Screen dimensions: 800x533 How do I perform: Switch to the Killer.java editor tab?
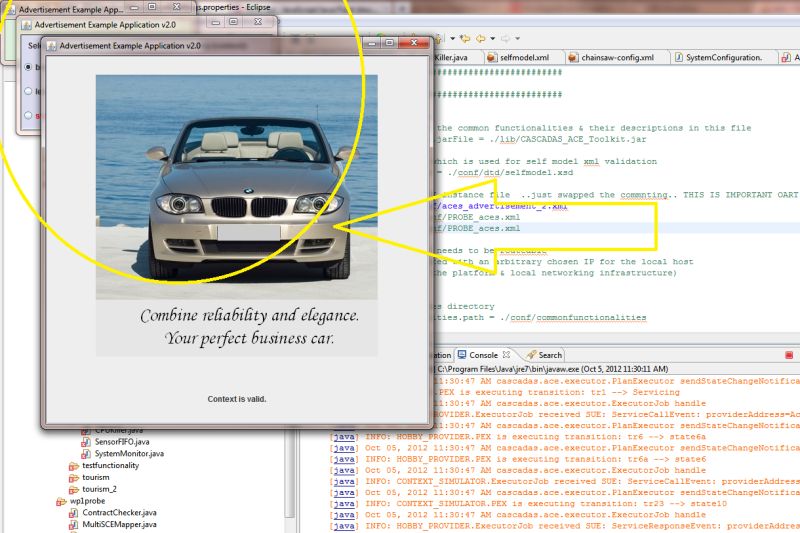tap(451, 58)
